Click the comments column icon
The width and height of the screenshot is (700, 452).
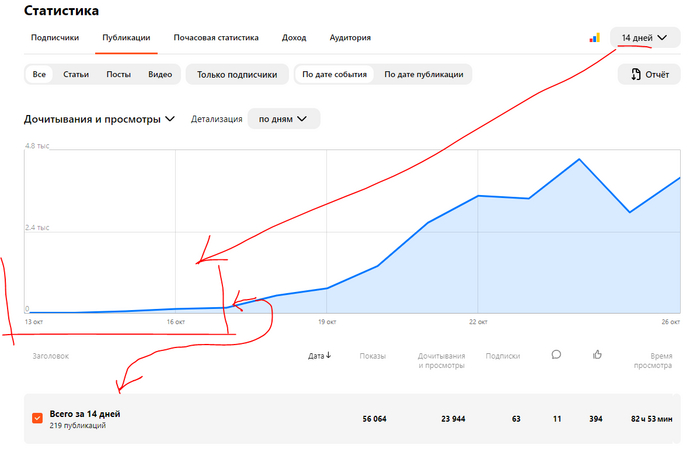pyautogui.click(x=556, y=354)
